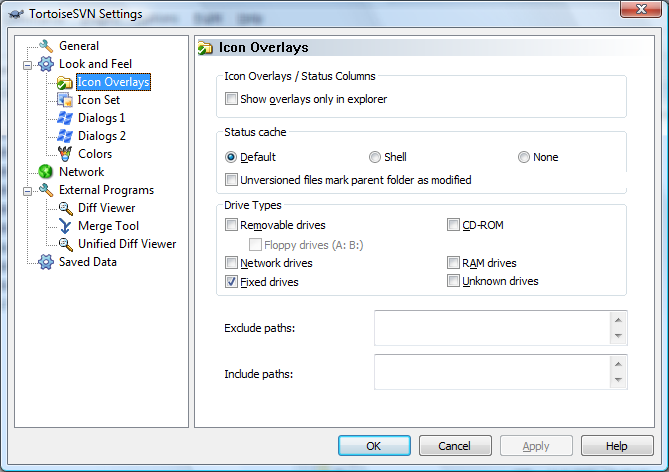Click the Help button
This screenshot has width=669, height=472.
point(617,446)
